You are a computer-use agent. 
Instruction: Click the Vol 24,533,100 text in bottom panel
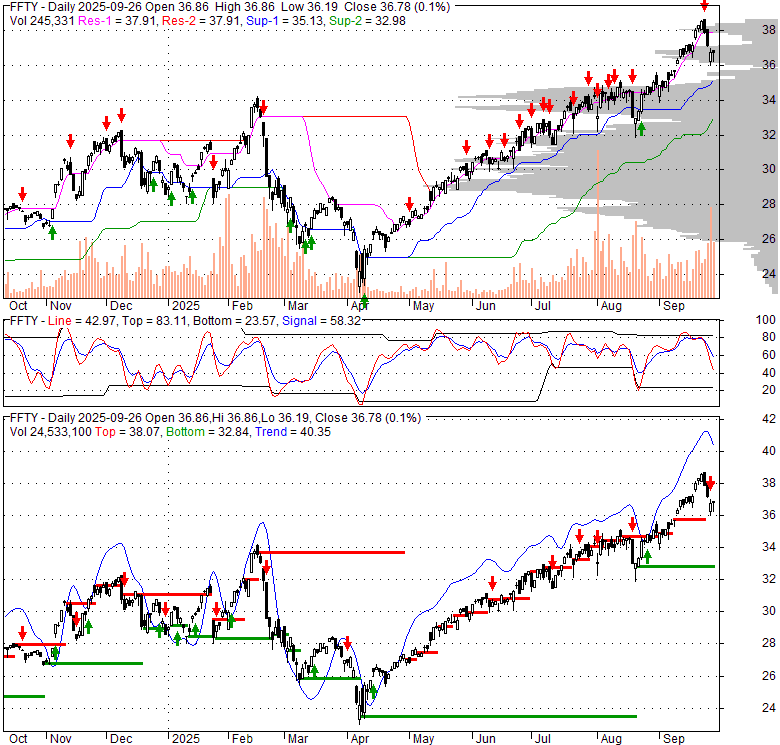click(x=50, y=432)
